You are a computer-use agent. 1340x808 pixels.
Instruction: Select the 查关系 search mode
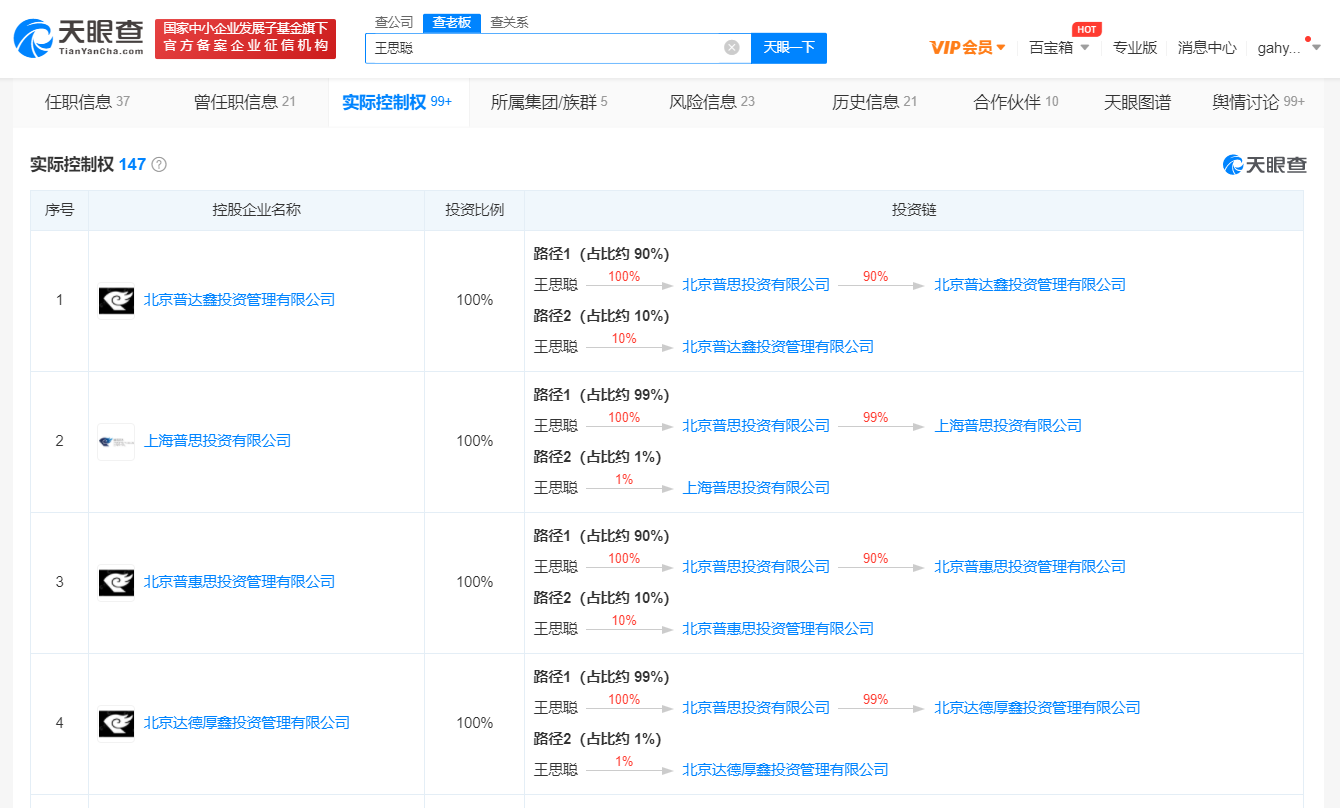coord(509,22)
